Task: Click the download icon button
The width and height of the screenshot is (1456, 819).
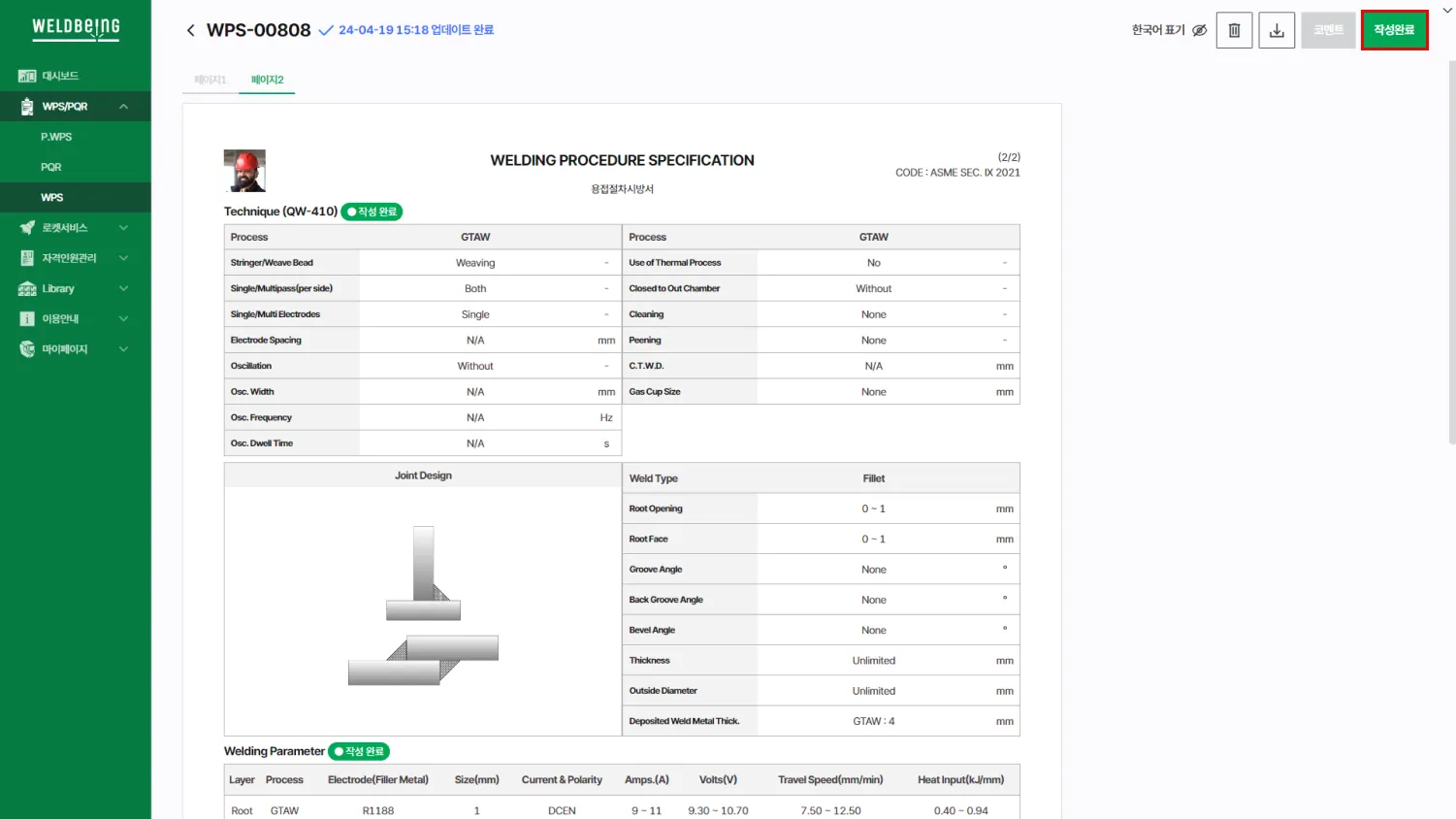Action: click(1277, 30)
